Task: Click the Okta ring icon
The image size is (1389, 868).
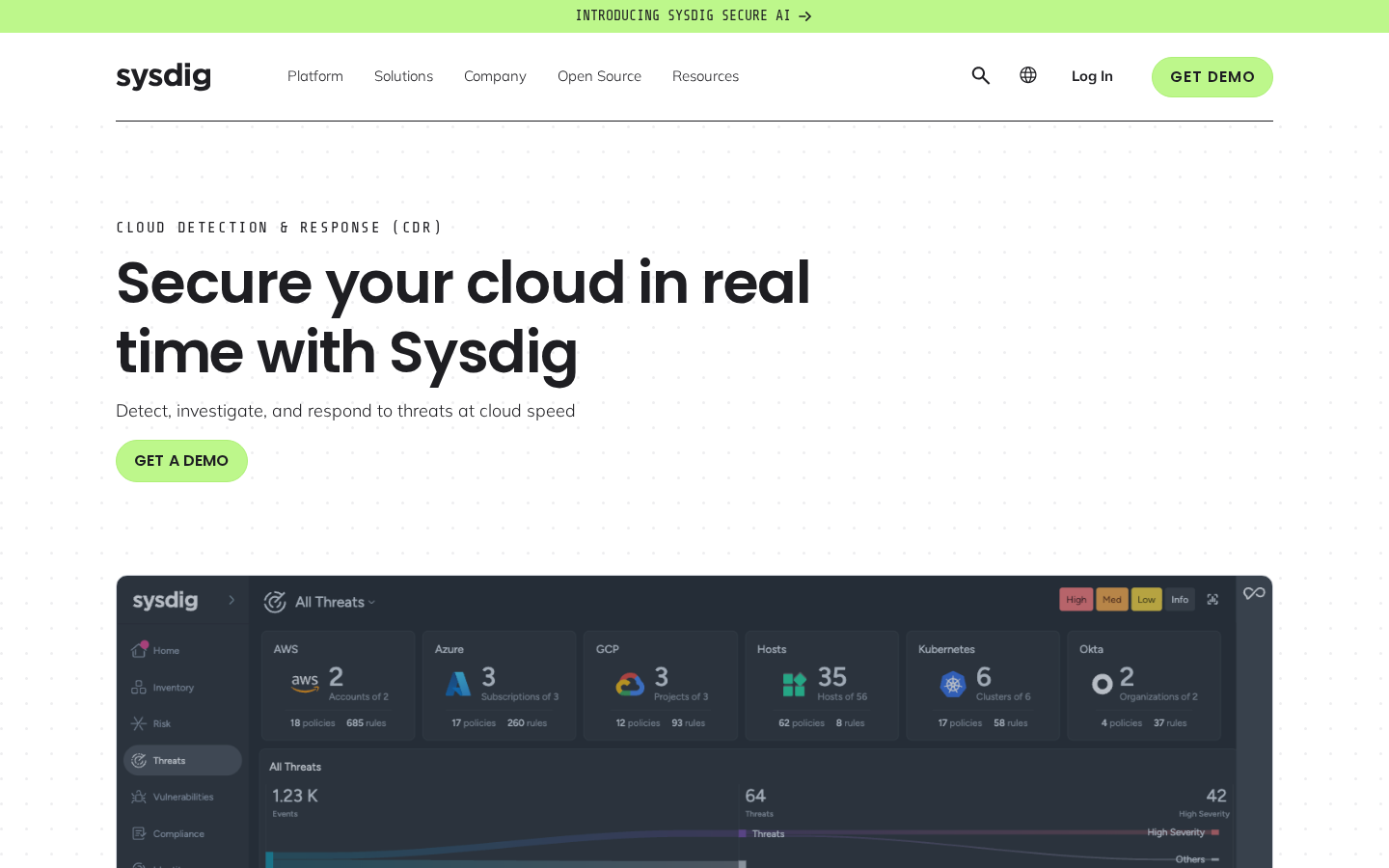Action: click(x=1103, y=684)
